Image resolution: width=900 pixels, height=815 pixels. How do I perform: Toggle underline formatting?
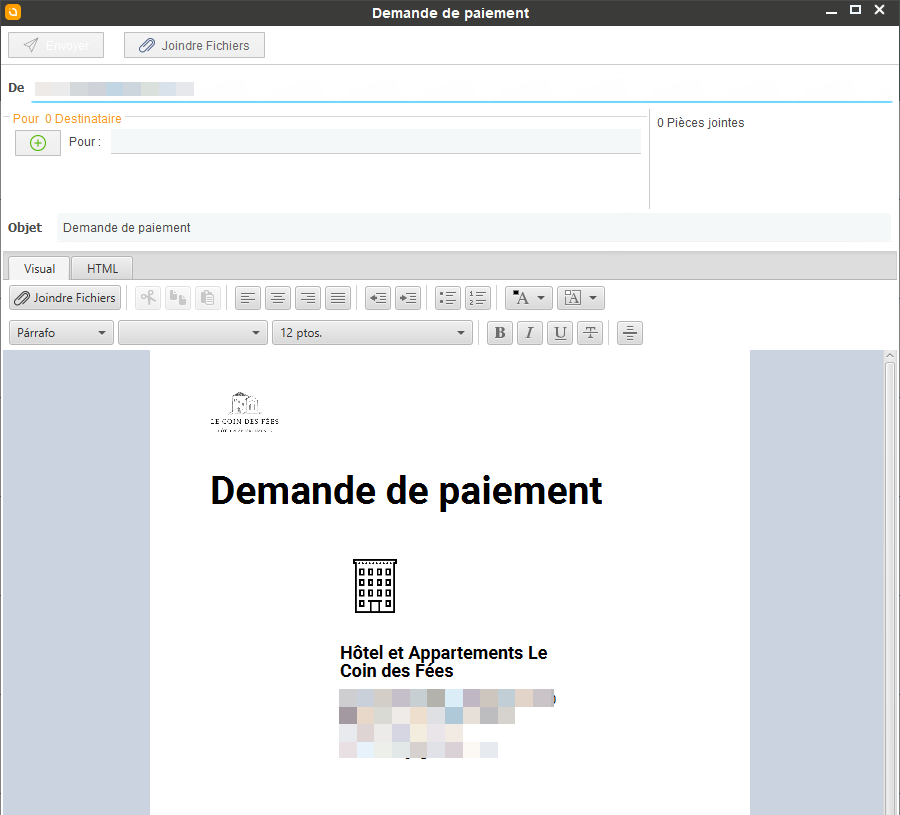coord(559,332)
